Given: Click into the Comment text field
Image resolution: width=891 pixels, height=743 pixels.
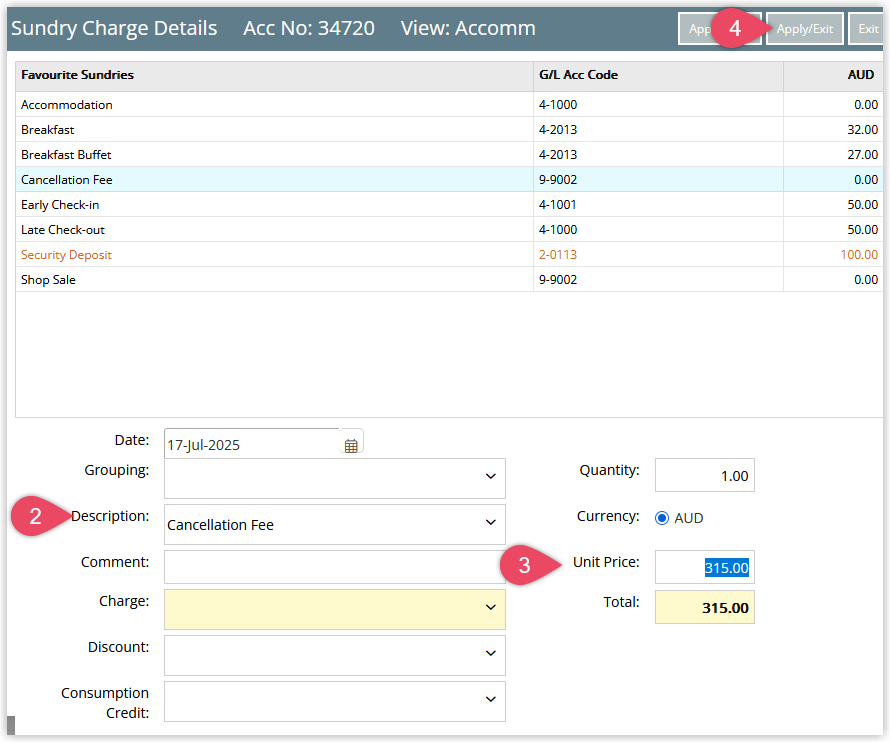Looking at the screenshot, I should tap(335, 566).
